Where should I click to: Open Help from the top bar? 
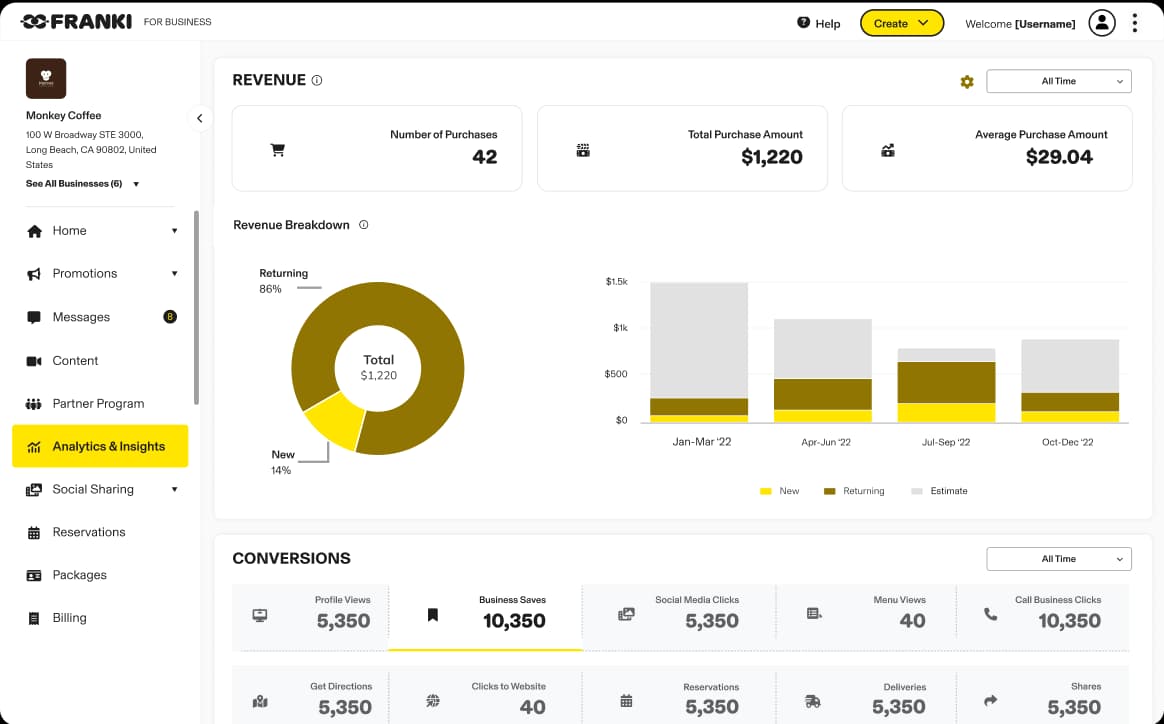click(818, 23)
